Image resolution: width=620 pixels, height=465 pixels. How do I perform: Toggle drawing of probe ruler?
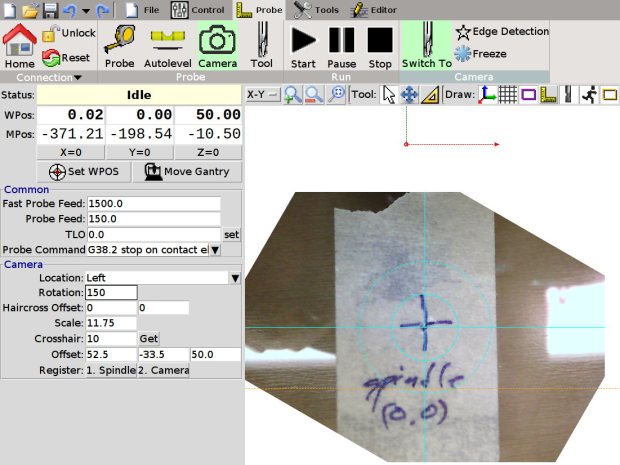[x=548, y=95]
